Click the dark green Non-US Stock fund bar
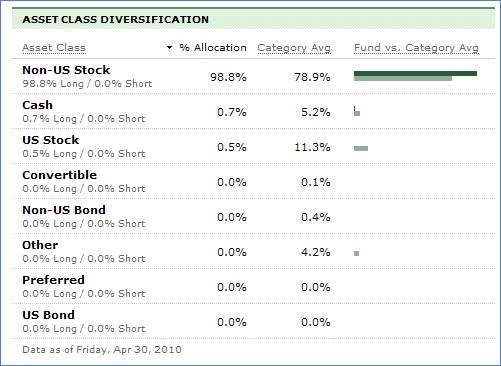Viewport: 501px width, 366px height. pyautogui.click(x=415, y=73)
